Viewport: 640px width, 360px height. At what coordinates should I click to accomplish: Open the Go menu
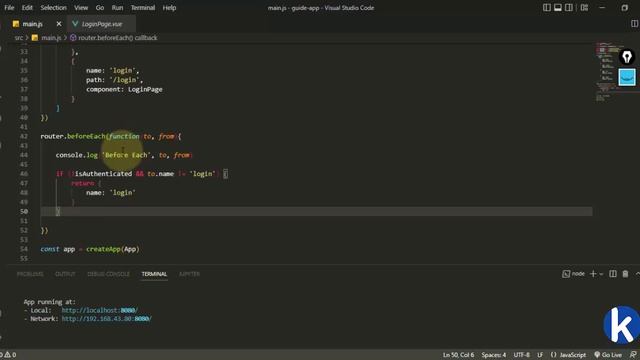click(x=100, y=8)
